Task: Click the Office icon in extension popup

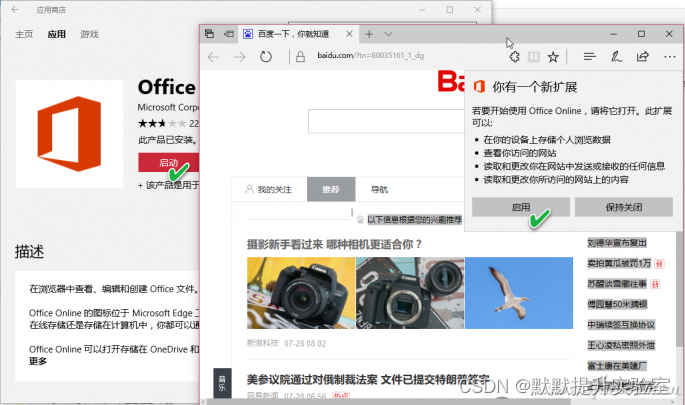Action: point(479,87)
